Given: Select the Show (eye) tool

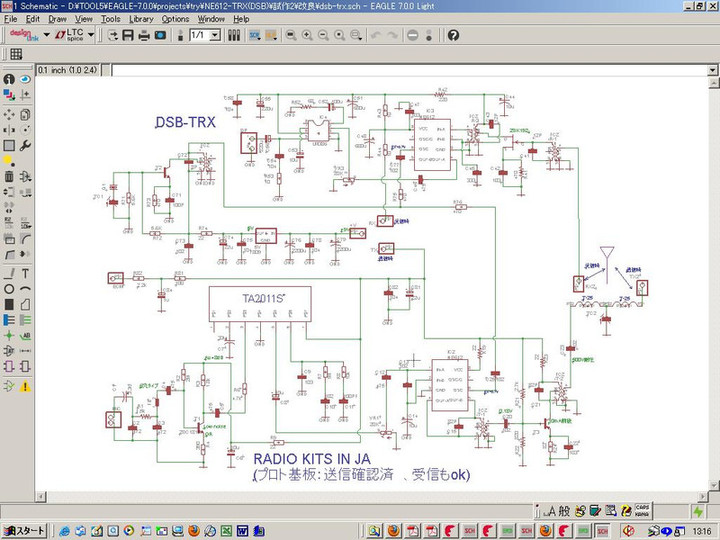Looking at the screenshot, I should (24, 79).
